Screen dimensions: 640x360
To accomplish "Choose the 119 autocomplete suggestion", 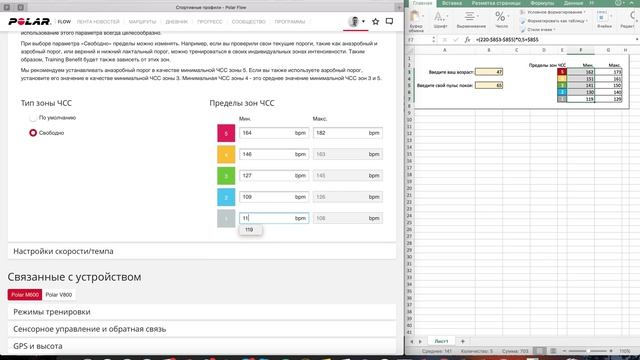I will click(x=250, y=230).
